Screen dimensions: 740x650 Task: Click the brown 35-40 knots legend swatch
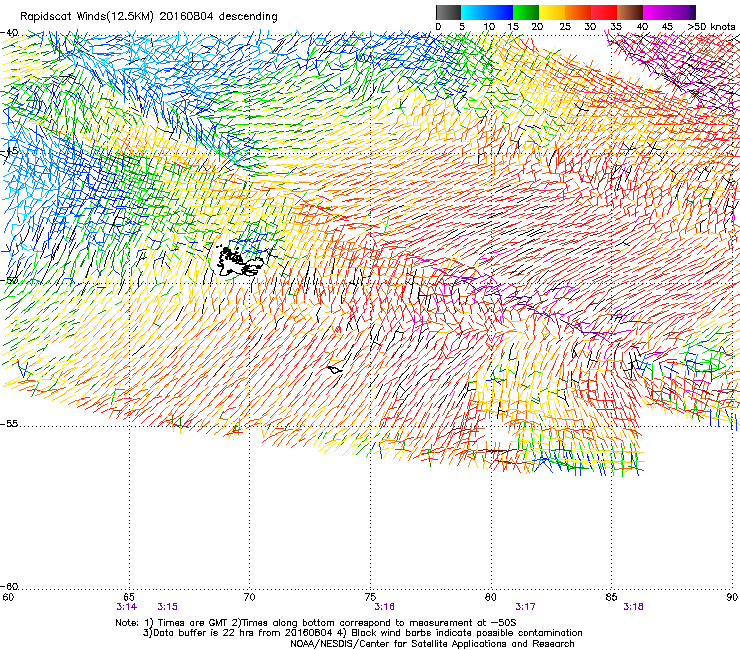(630, 12)
